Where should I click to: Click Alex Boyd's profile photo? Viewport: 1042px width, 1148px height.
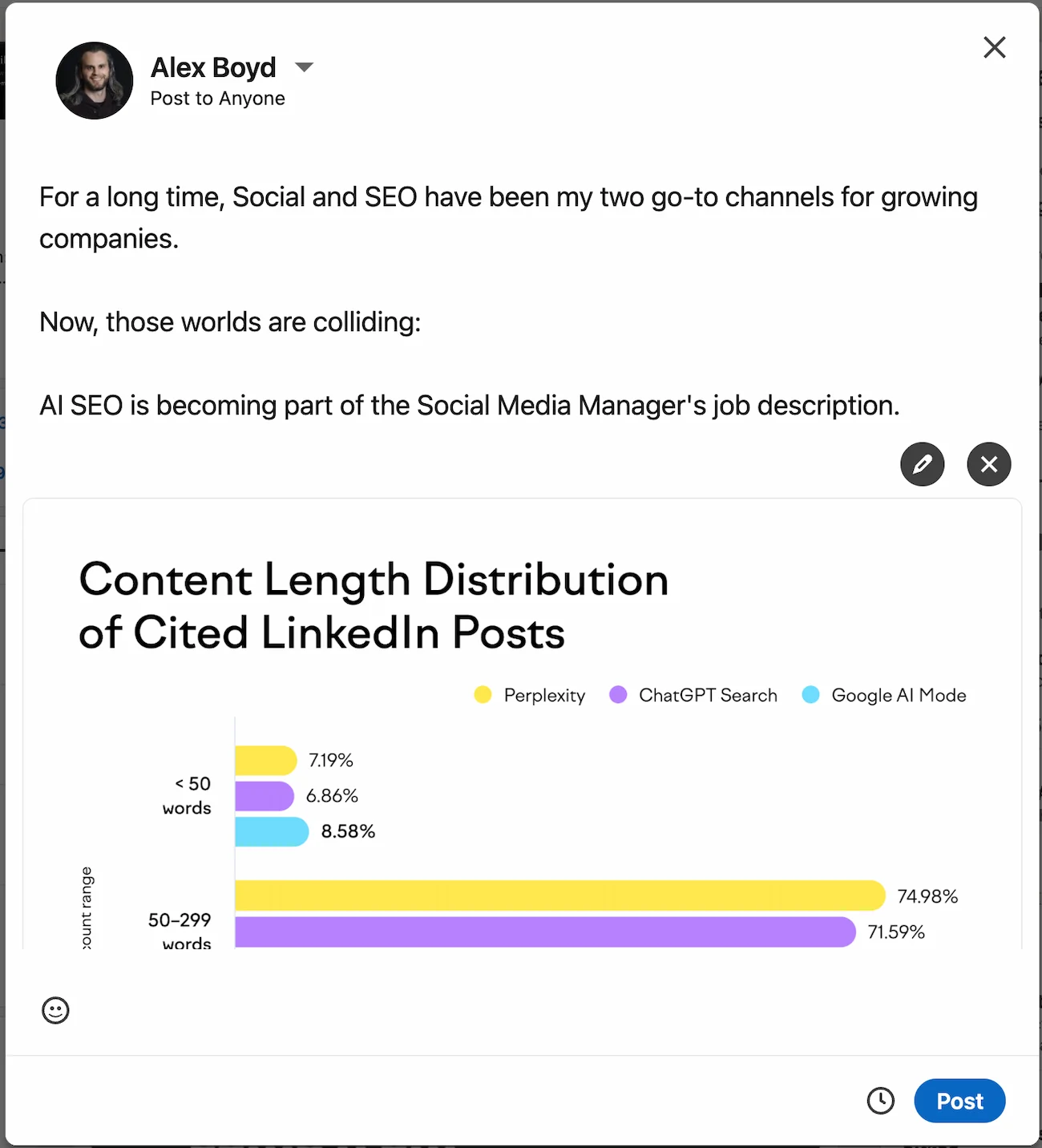94,81
